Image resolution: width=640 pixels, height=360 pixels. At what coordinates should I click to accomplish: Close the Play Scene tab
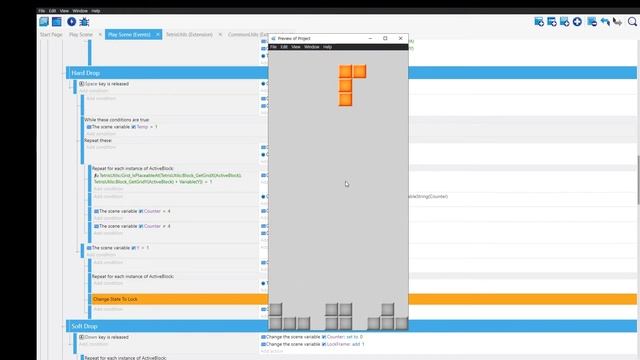tap(100, 35)
